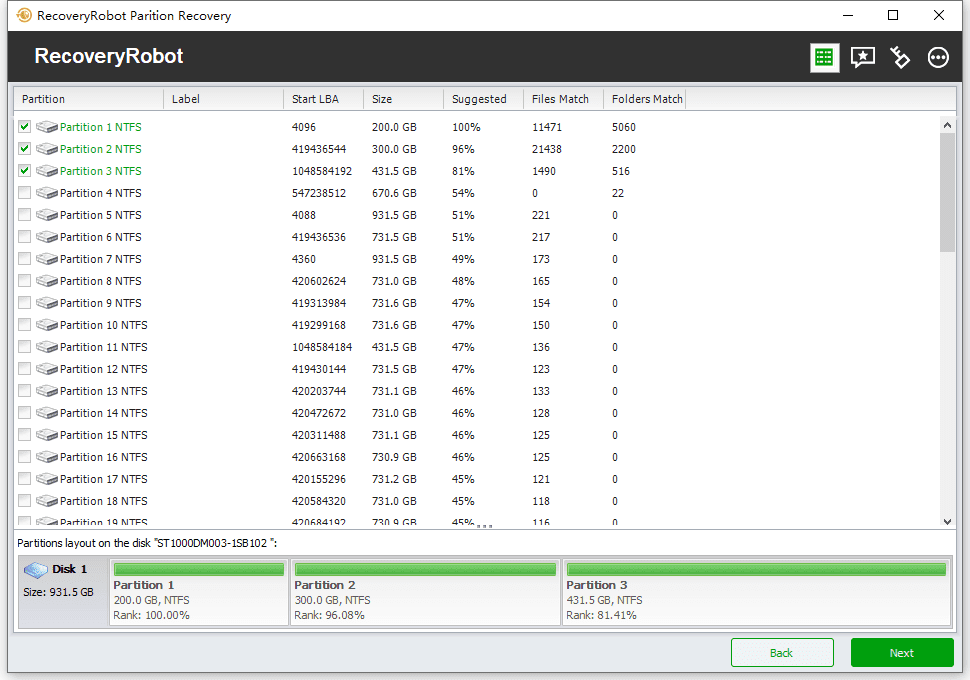
Task: Check the Partition 8 NTFS checkbox
Action: [24, 280]
